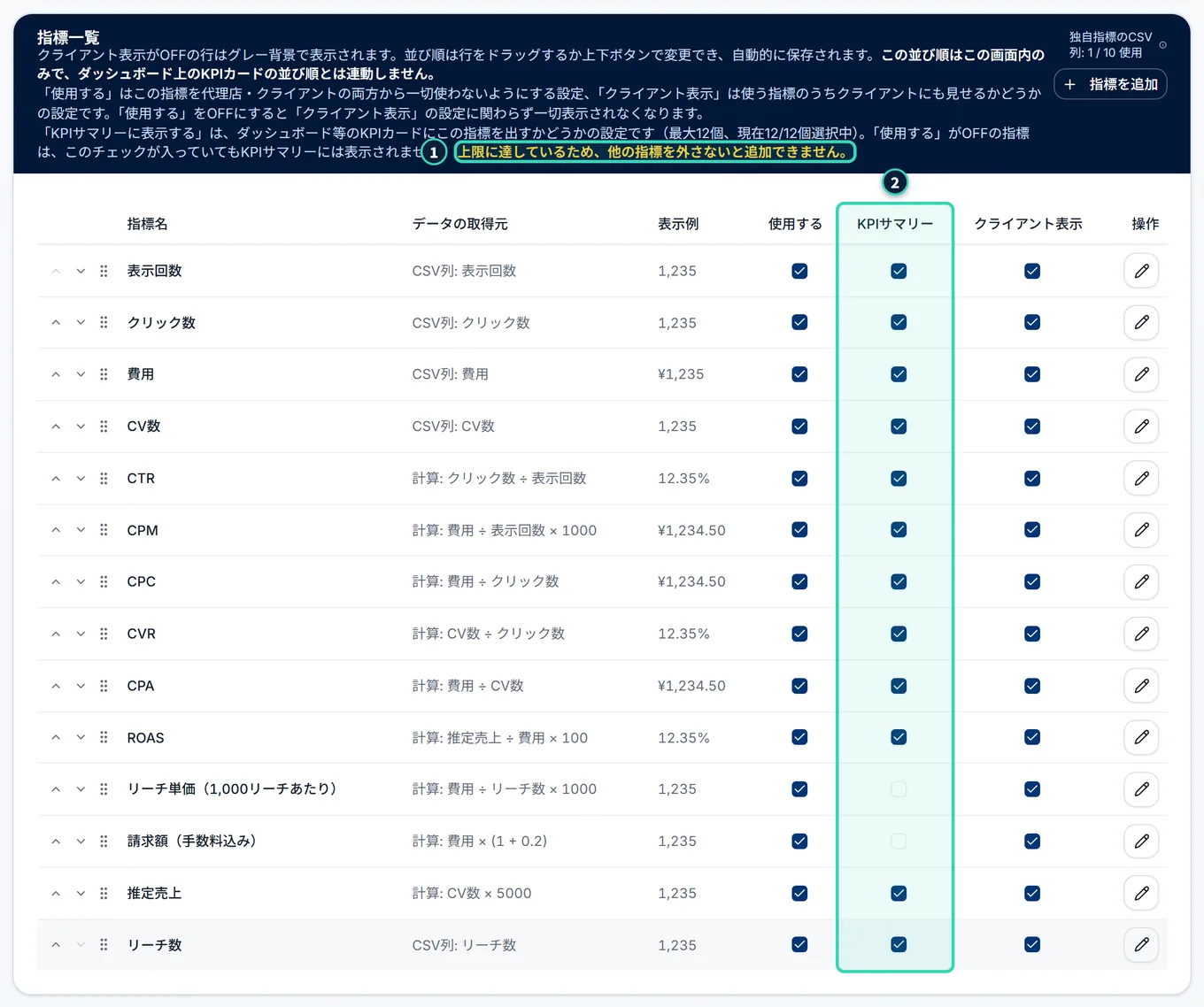
Task: Open edit for the CTR row
Action: click(x=1141, y=478)
